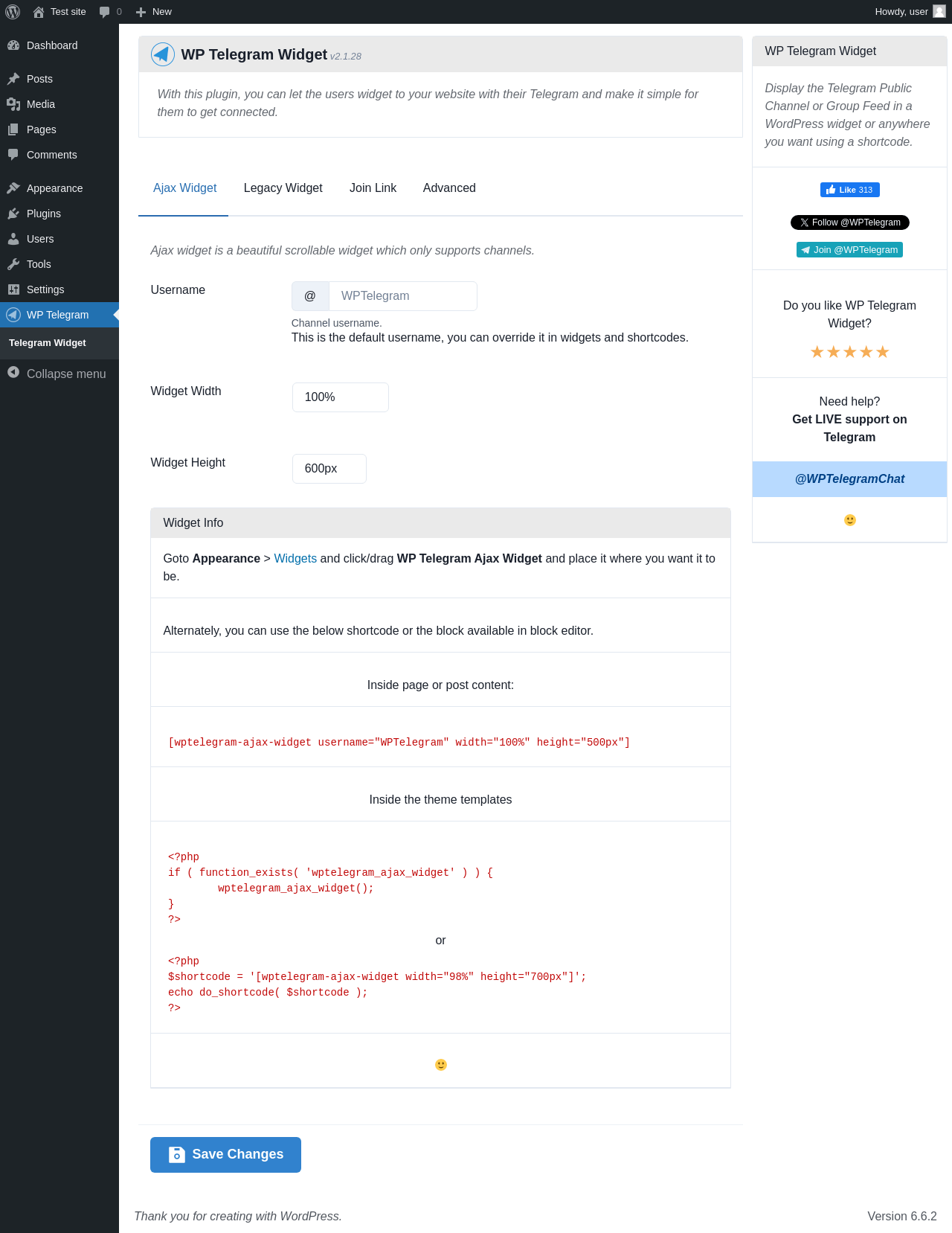The height and width of the screenshot is (1233, 952).
Task: Click the WP Telegram sidebar icon
Action: 13,315
